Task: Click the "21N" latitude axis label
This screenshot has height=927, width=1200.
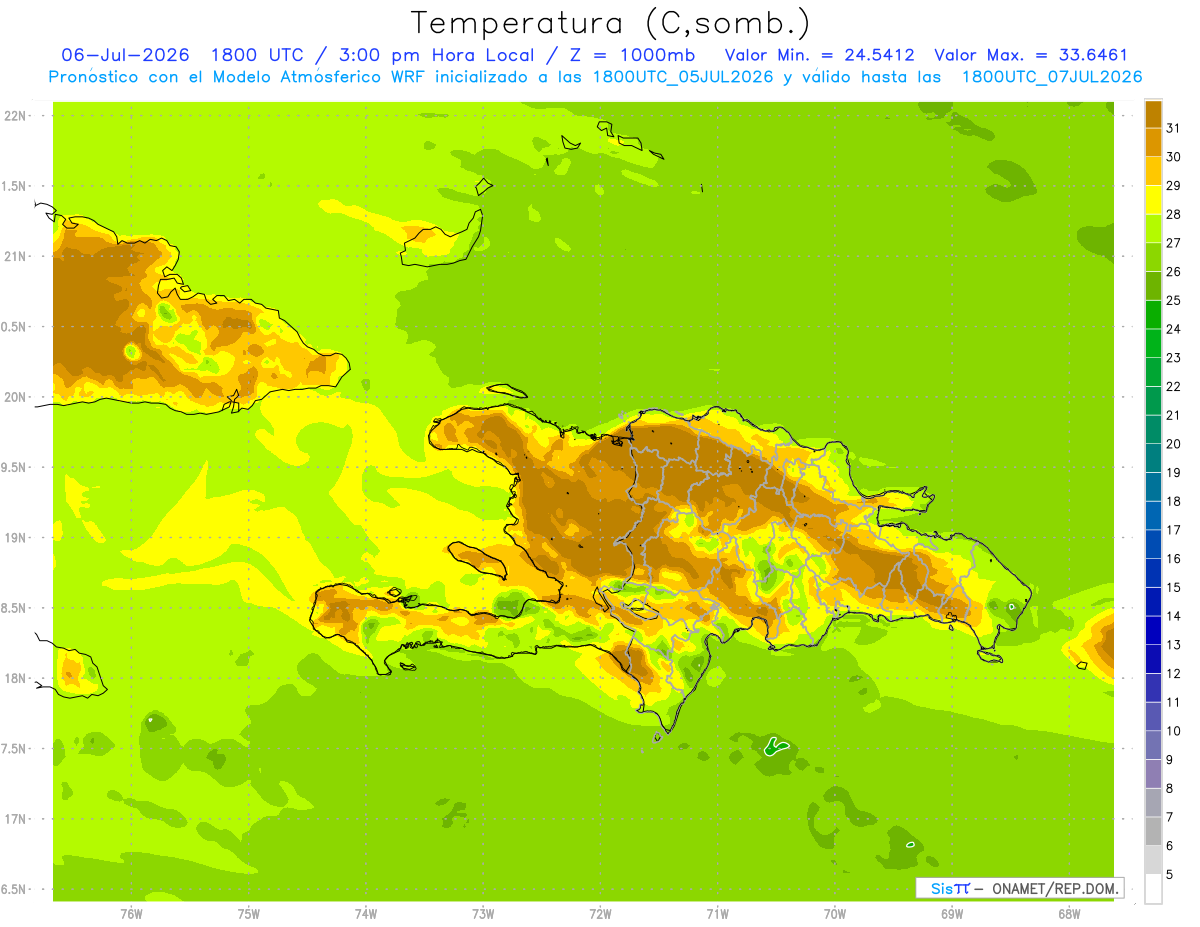Action: click(15, 256)
